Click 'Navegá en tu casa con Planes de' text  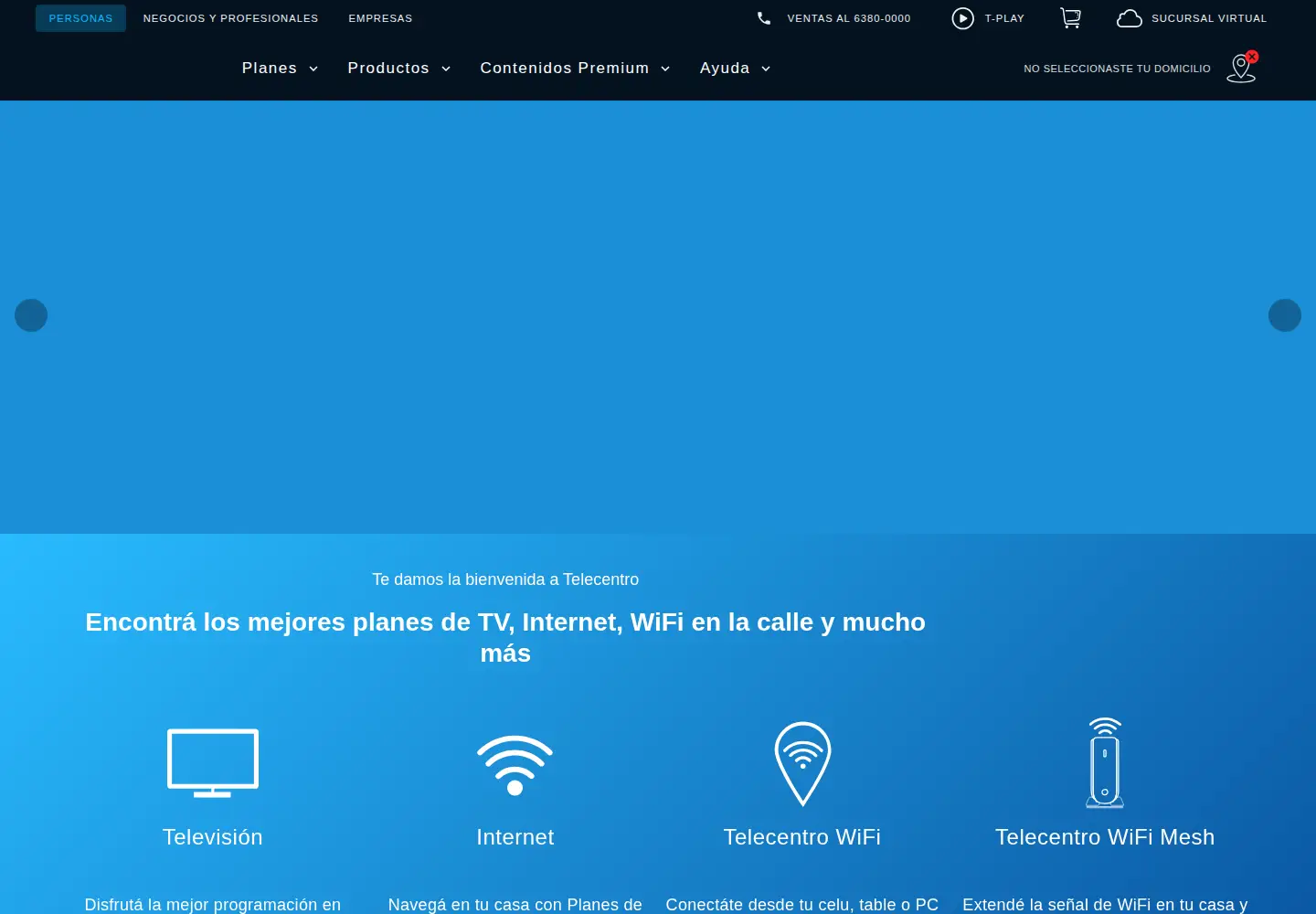[515, 905]
